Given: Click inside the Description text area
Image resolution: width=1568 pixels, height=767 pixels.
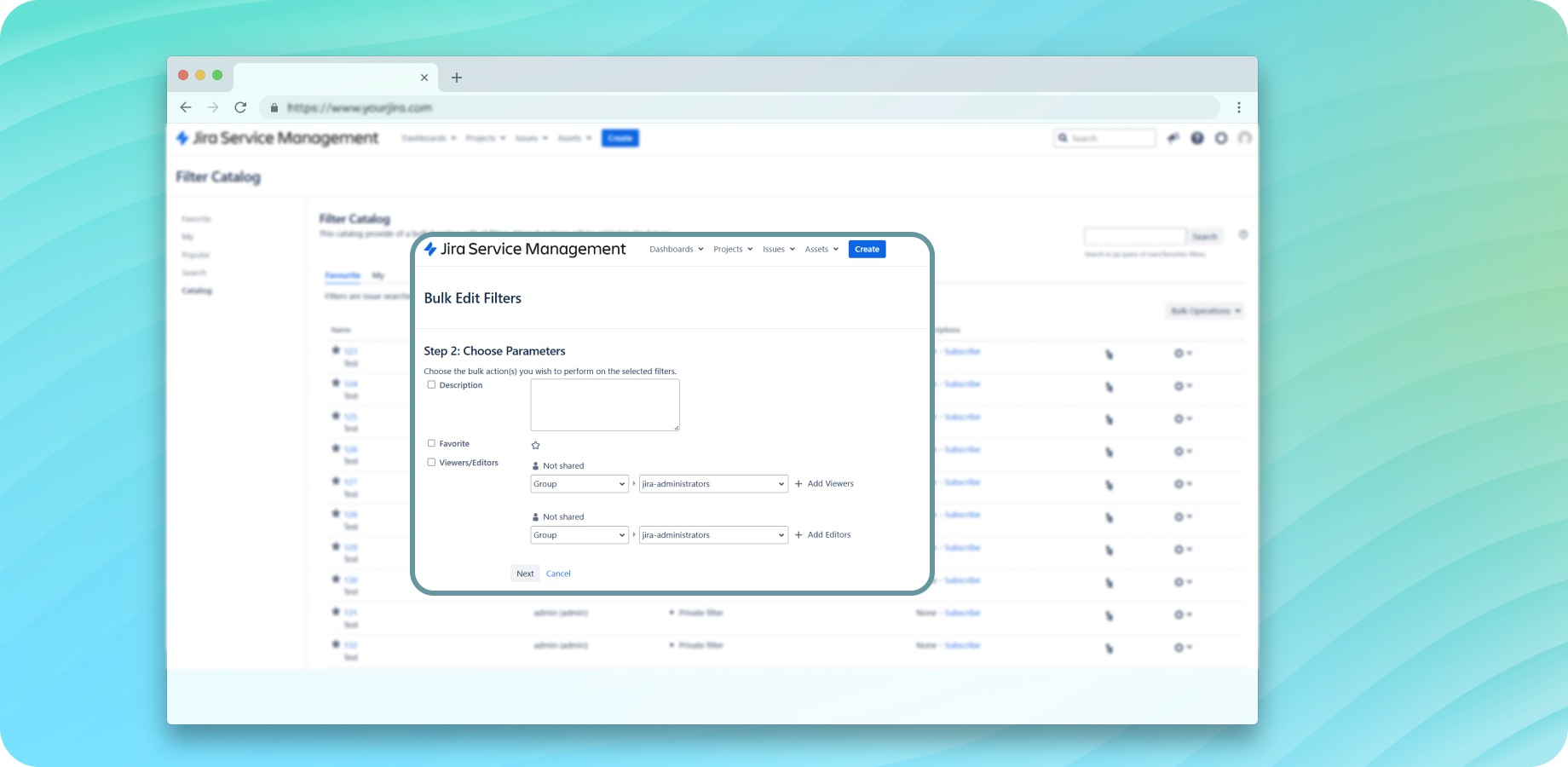Looking at the screenshot, I should pyautogui.click(x=605, y=405).
